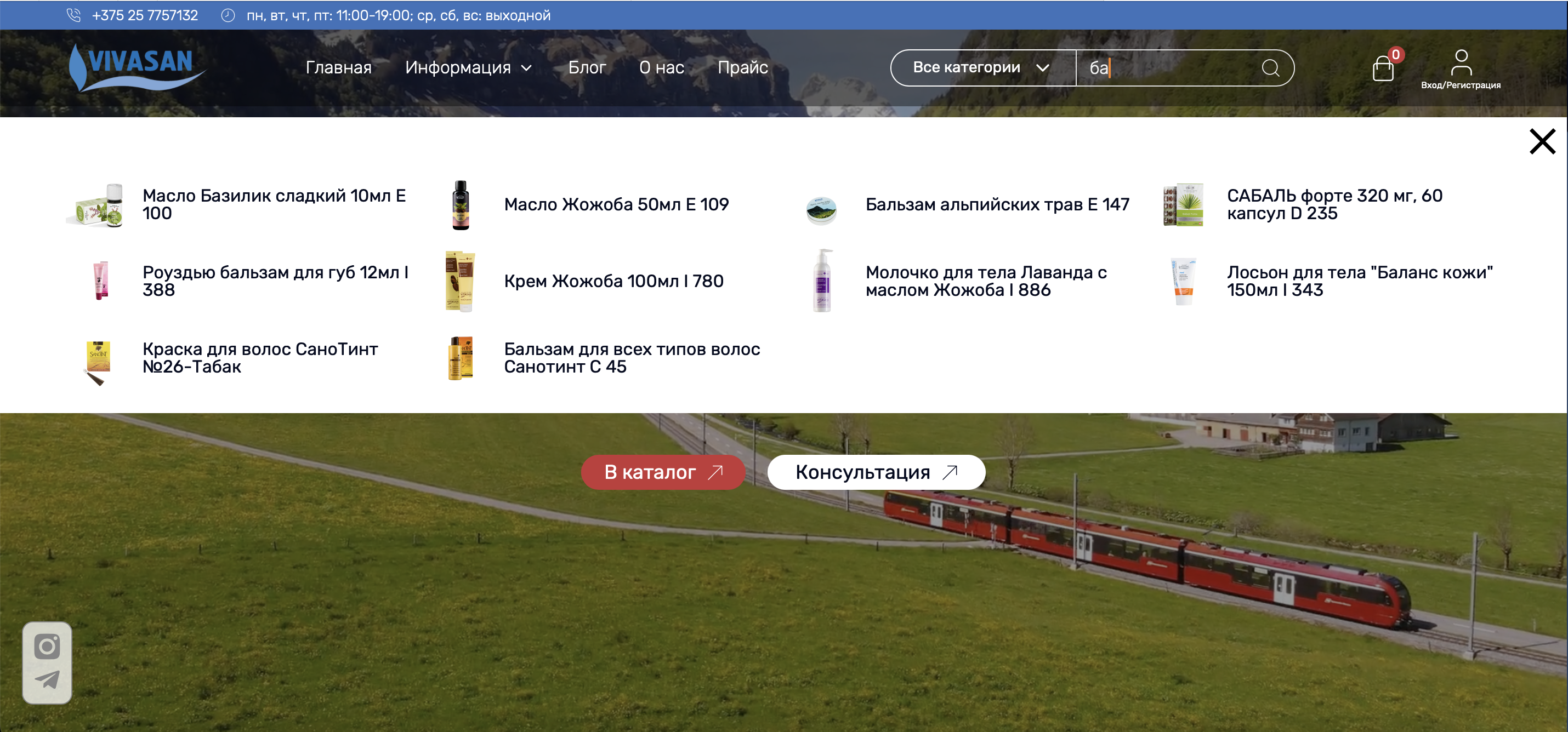Click the magnifier search icon
The width and height of the screenshot is (1568, 732).
click(1270, 67)
